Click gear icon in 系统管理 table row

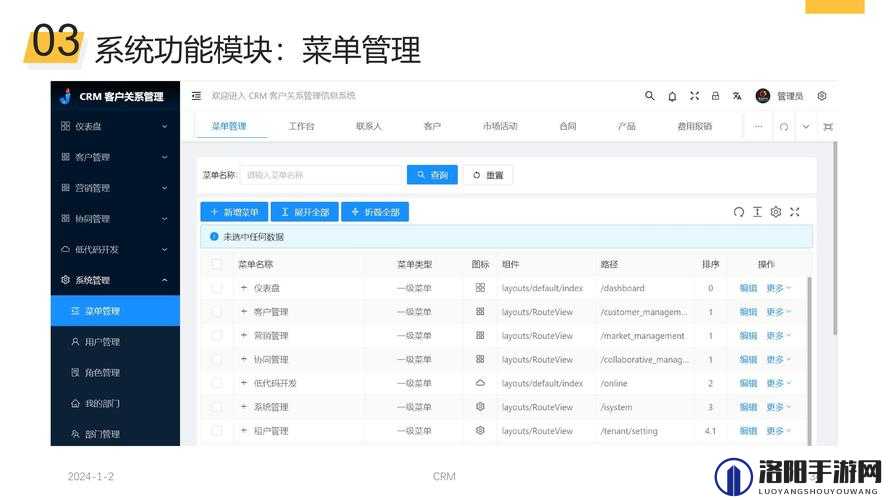[x=480, y=406]
